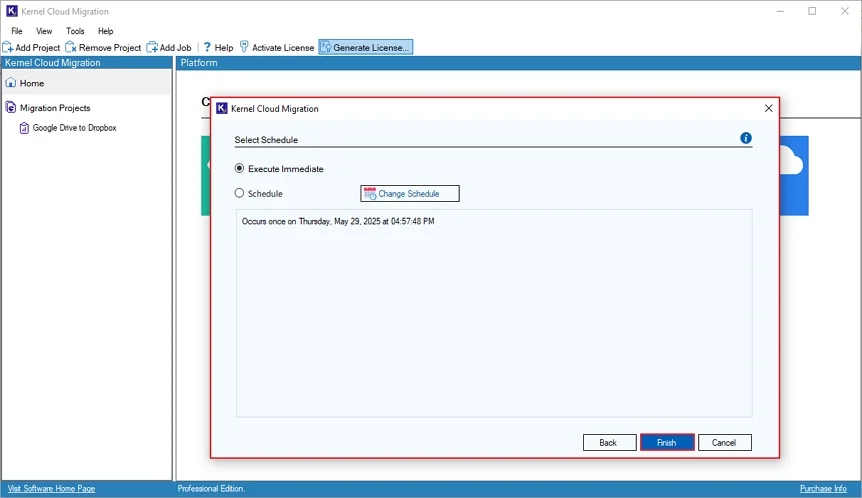The image size is (862, 498).
Task: Close the Kernel Cloud Migration dialog
Action: [x=769, y=108]
